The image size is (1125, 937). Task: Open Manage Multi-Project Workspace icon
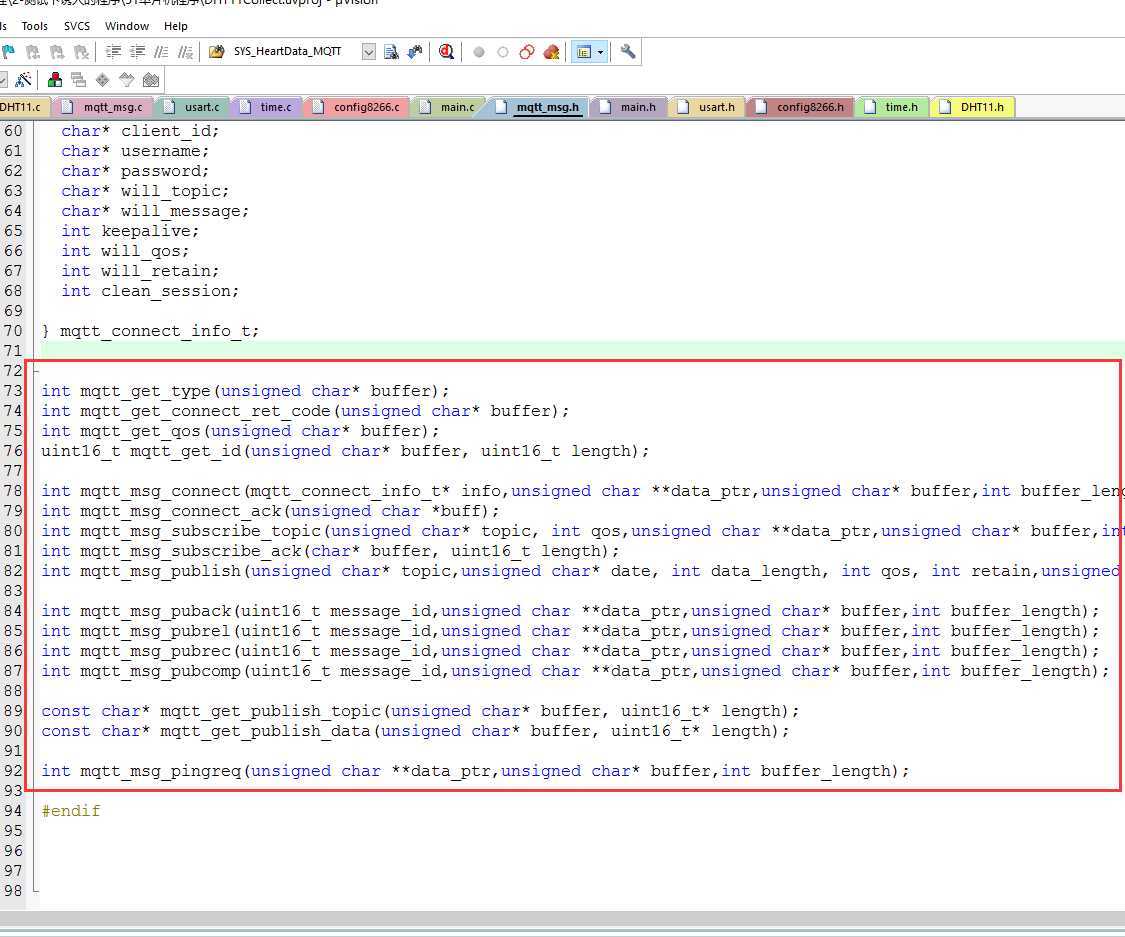pyautogui.click(x=78, y=80)
